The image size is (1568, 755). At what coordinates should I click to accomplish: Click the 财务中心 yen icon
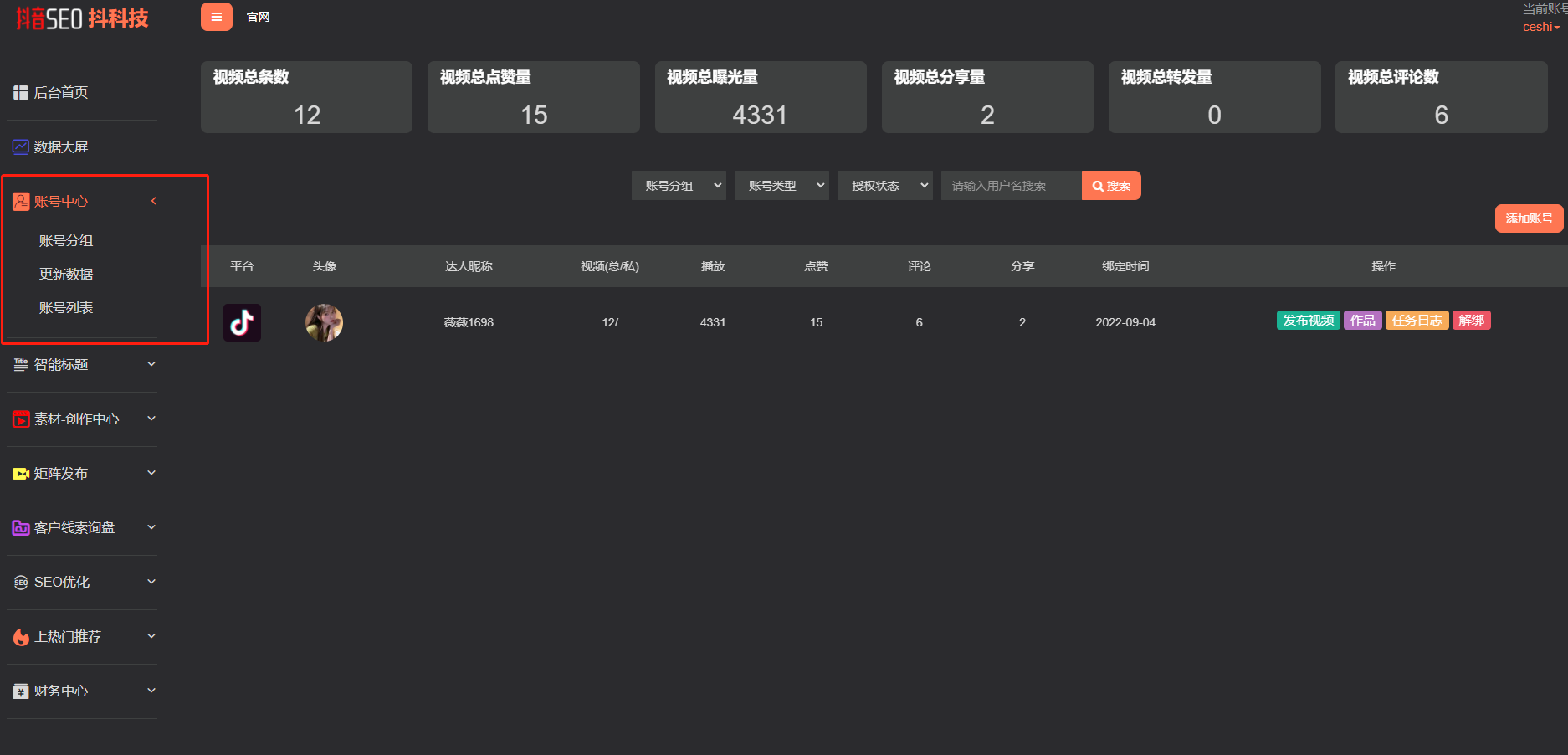pyautogui.click(x=21, y=691)
